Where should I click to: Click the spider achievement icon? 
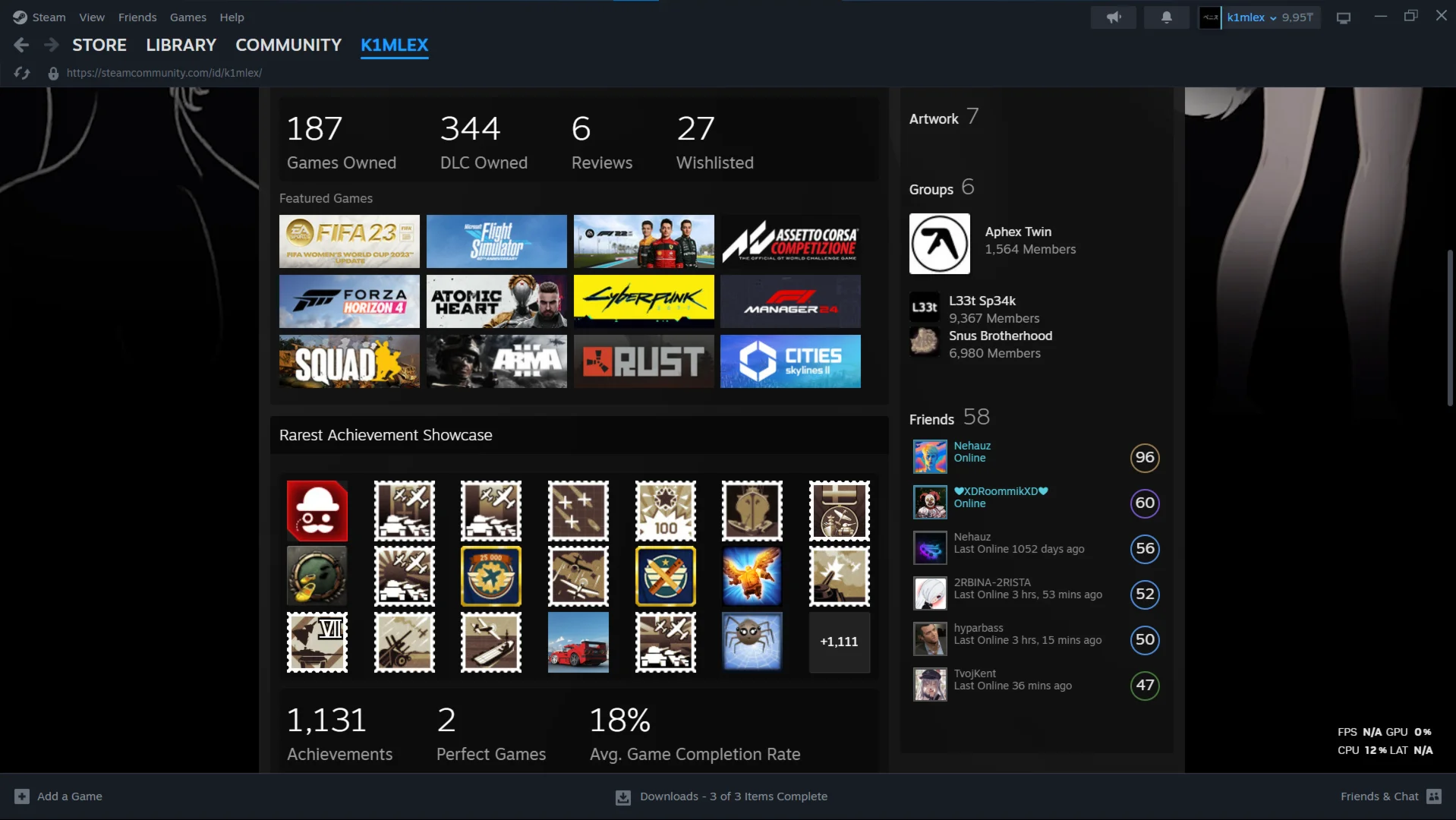752,642
